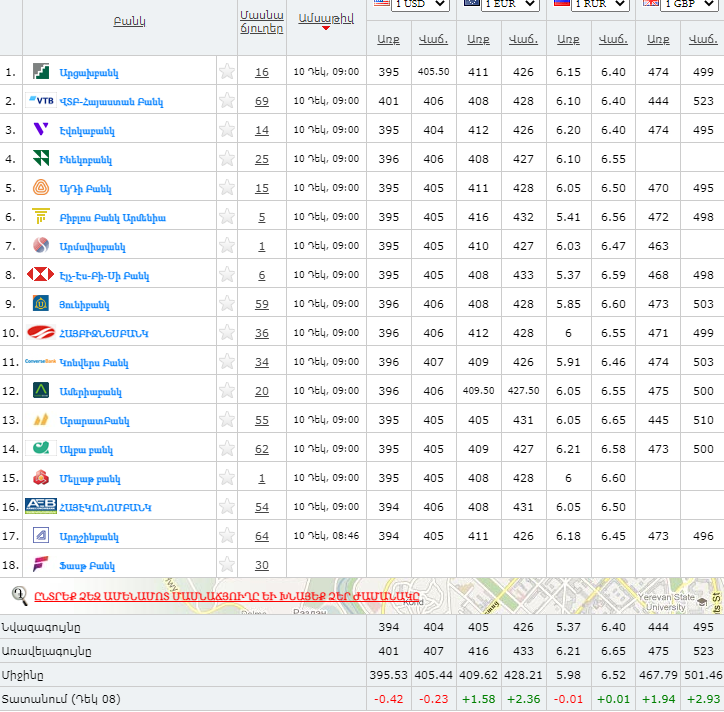Click the HSBC red hexagon logo in row 8
The height and width of the screenshot is (712, 724).
click(x=41, y=275)
